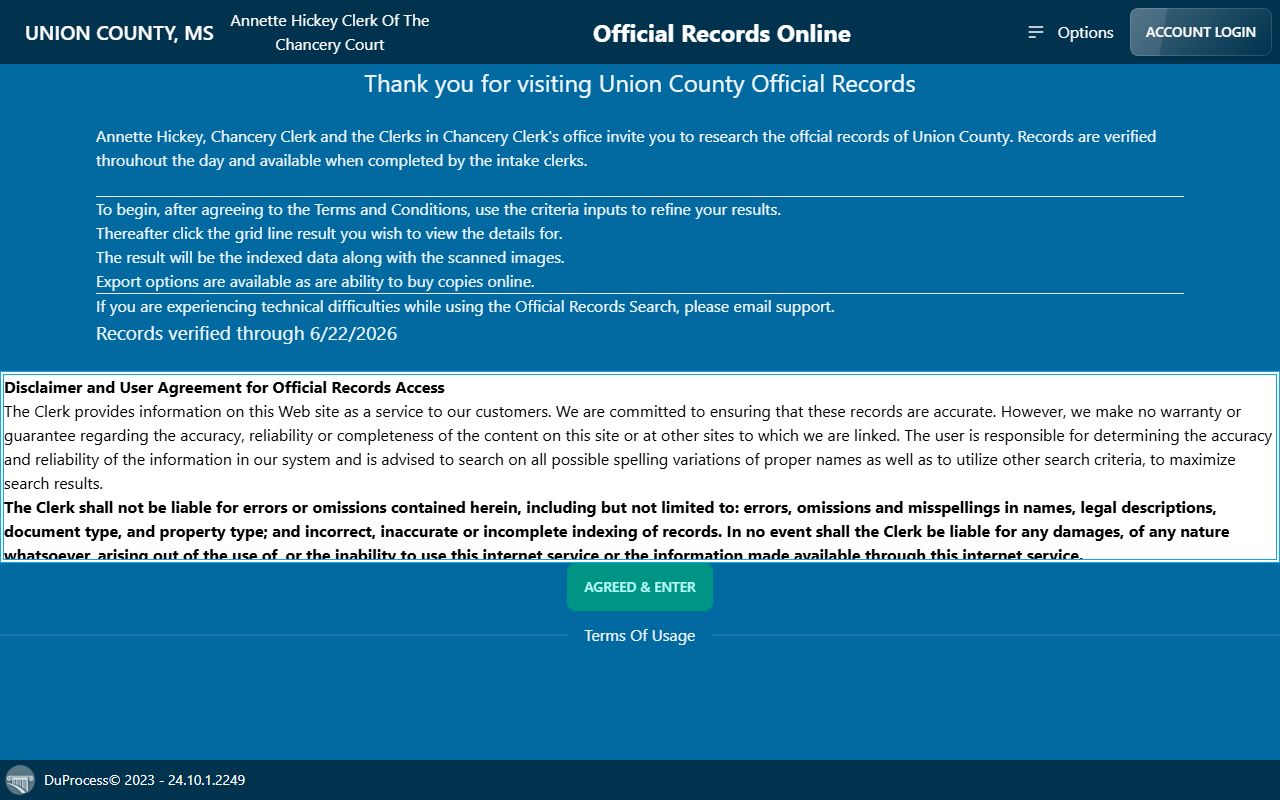Click the result will be the indexed data line
This screenshot has width=1280, height=800.
(330, 257)
